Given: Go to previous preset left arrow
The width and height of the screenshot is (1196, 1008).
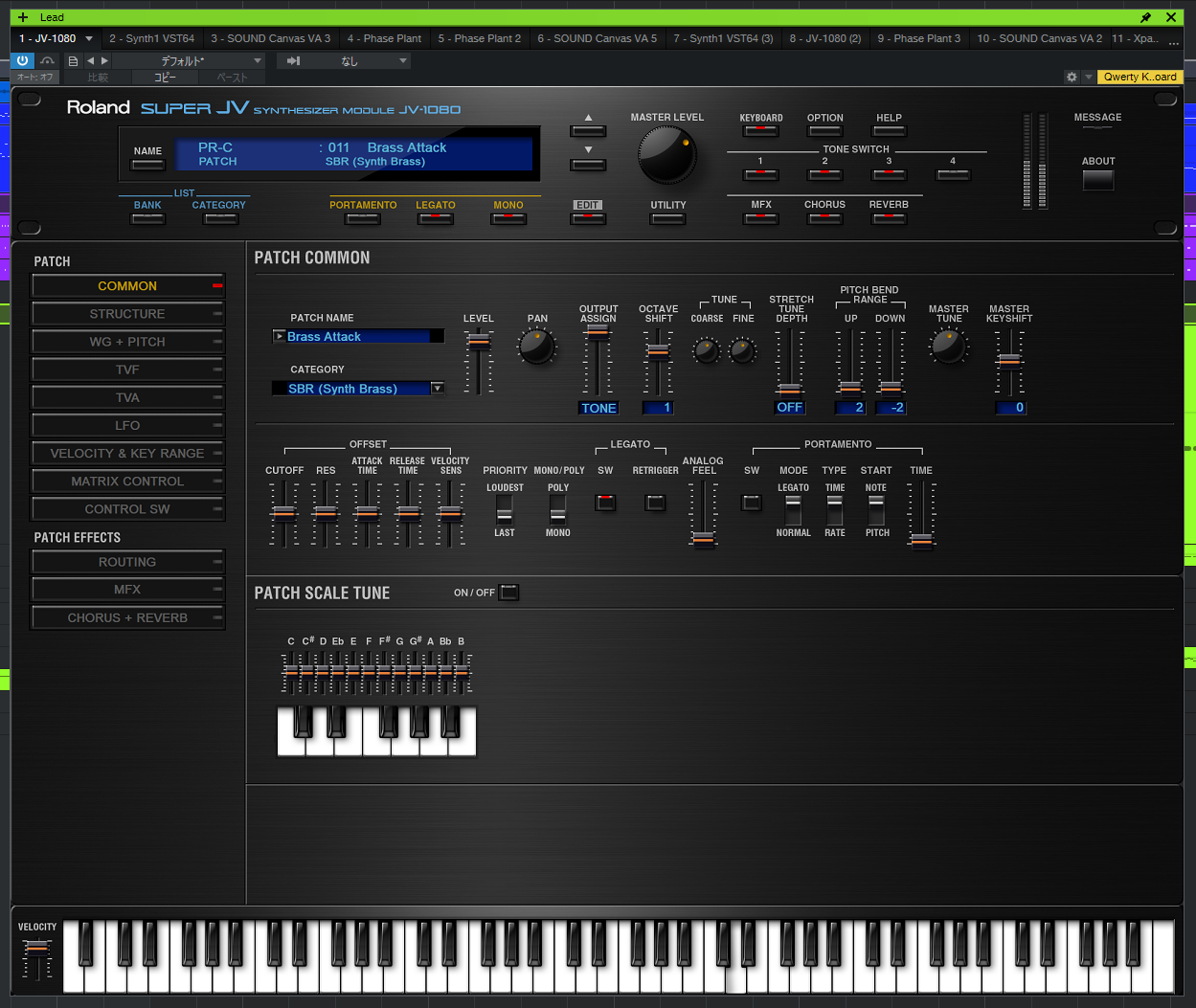Looking at the screenshot, I should tap(90, 60).
